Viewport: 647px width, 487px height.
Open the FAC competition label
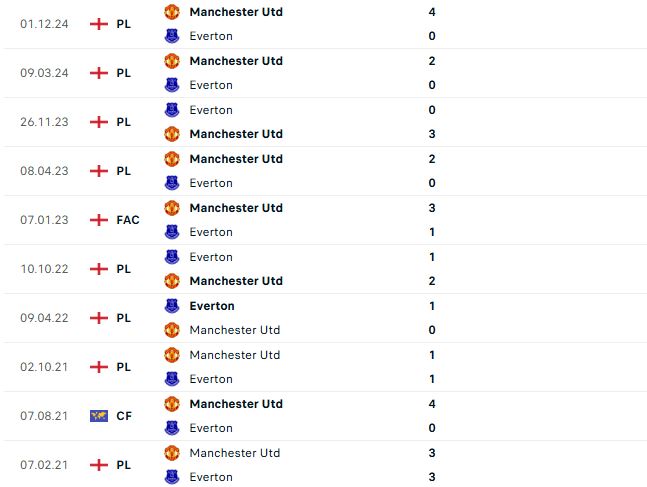[x=128, y=220]
